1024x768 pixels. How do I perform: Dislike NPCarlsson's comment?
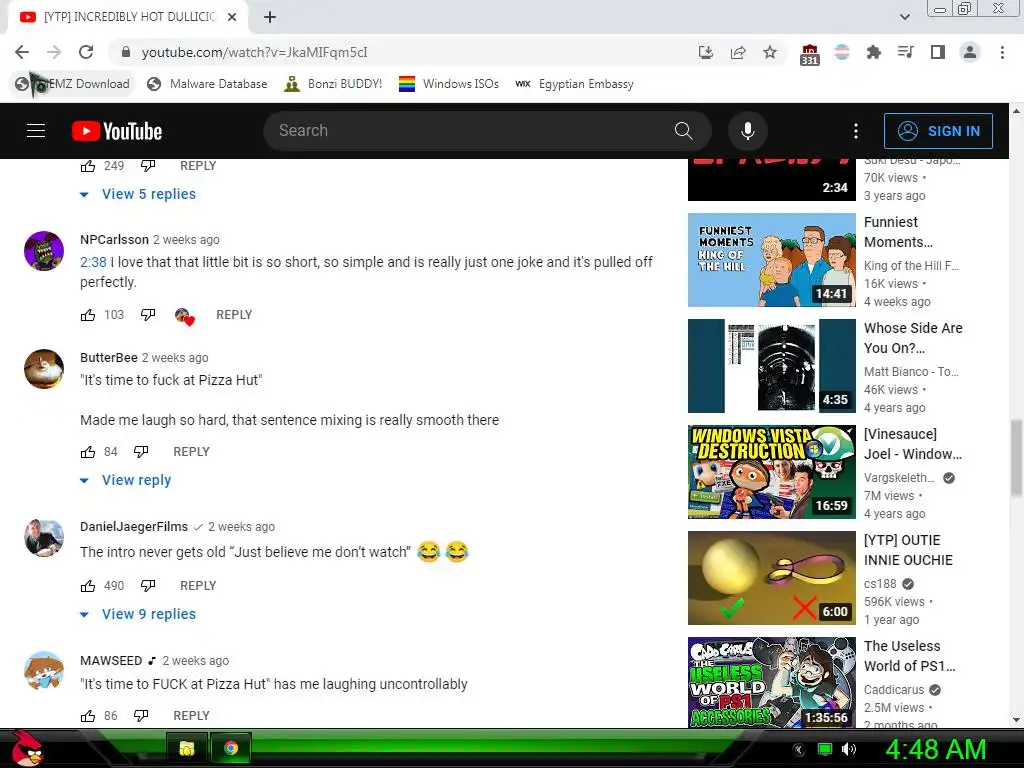coord(148,315)
